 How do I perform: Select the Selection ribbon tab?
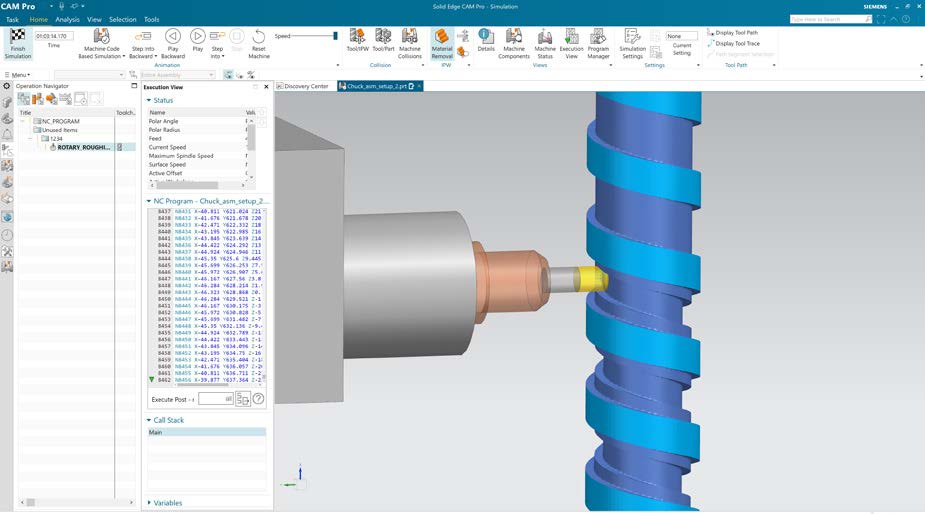click(x=122, y=19)
